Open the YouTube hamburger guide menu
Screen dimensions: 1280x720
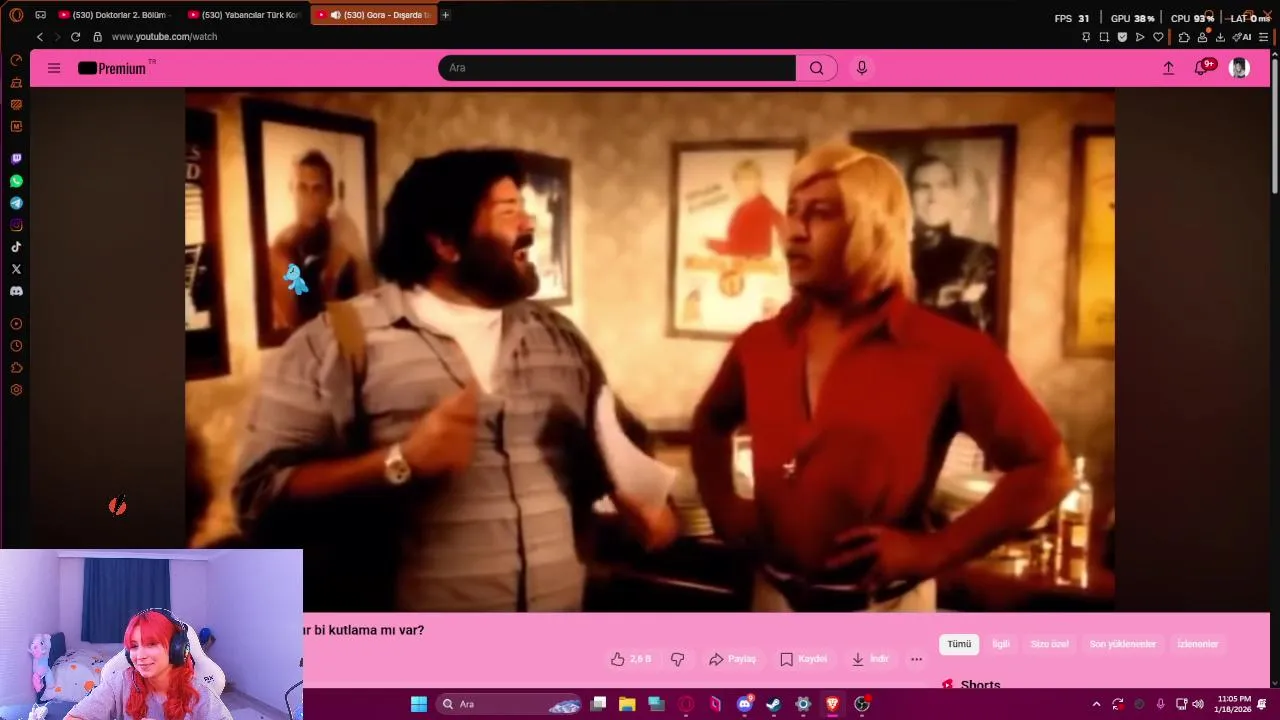pos(54,68)
